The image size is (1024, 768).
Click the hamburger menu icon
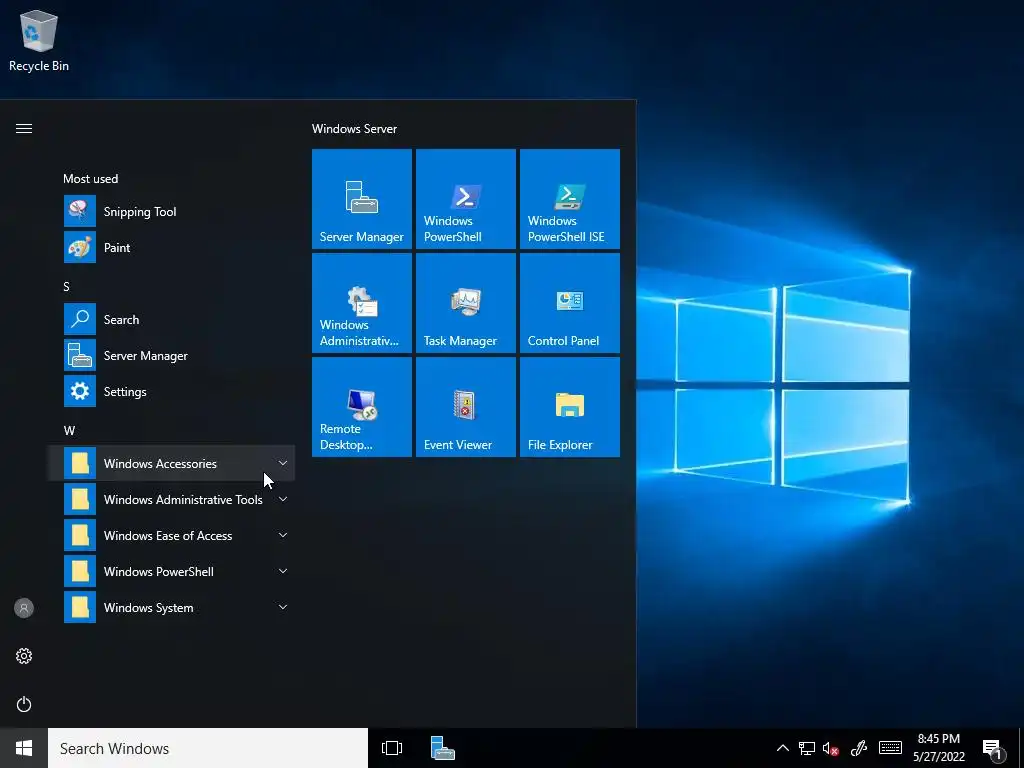click(x=24, y=128)
